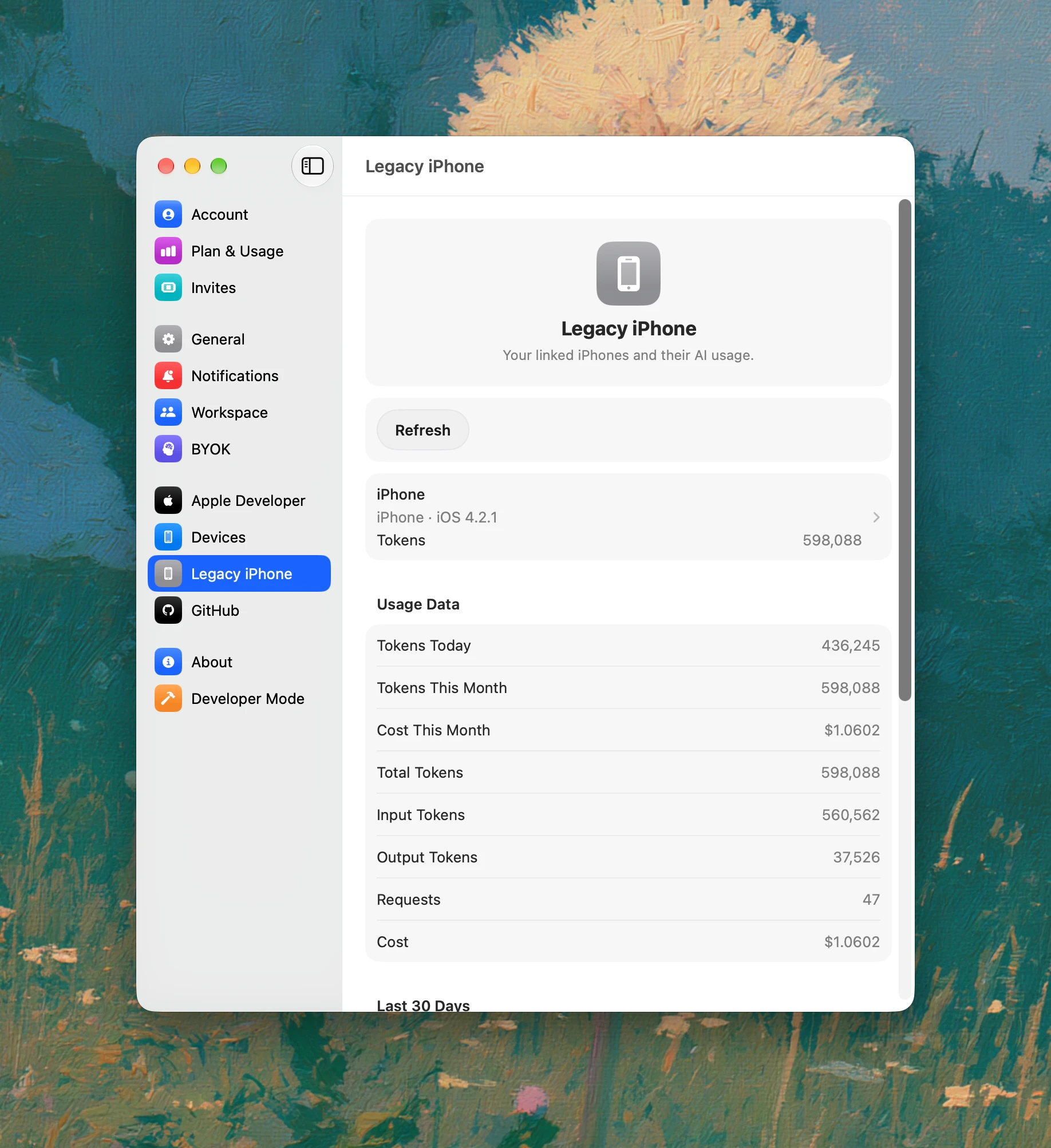
Task: Open the Apple Developer label
Action: [248, 501]
